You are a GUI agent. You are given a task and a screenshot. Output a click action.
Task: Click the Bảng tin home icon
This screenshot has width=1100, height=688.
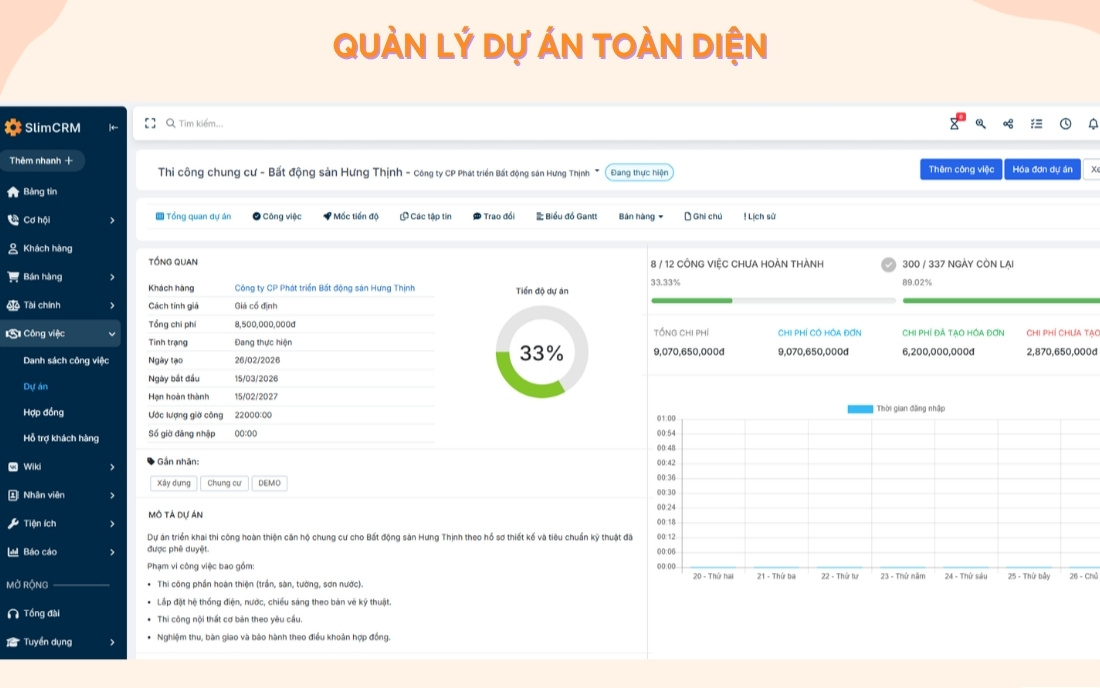click(13, 191)
